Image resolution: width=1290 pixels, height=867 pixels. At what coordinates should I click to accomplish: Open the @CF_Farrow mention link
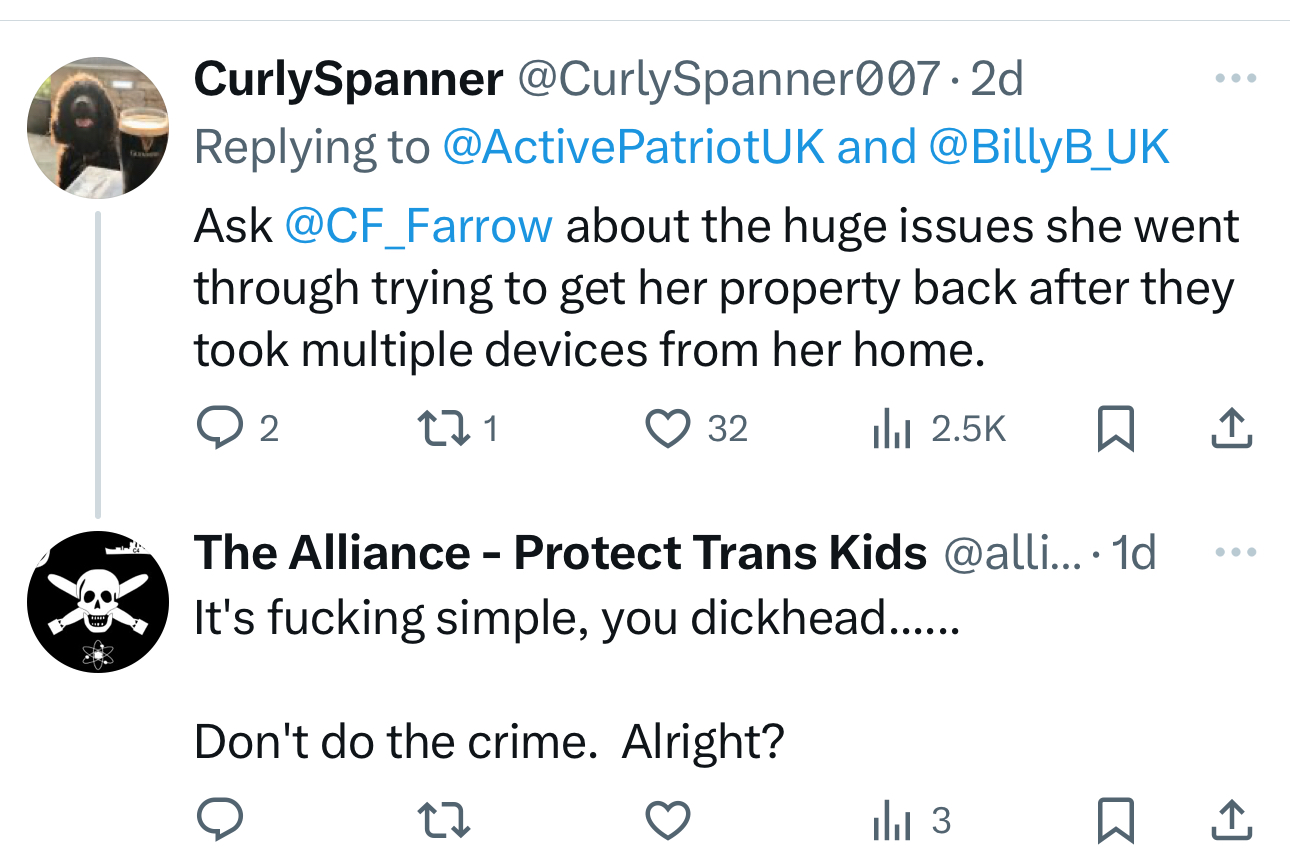(418, 226)
